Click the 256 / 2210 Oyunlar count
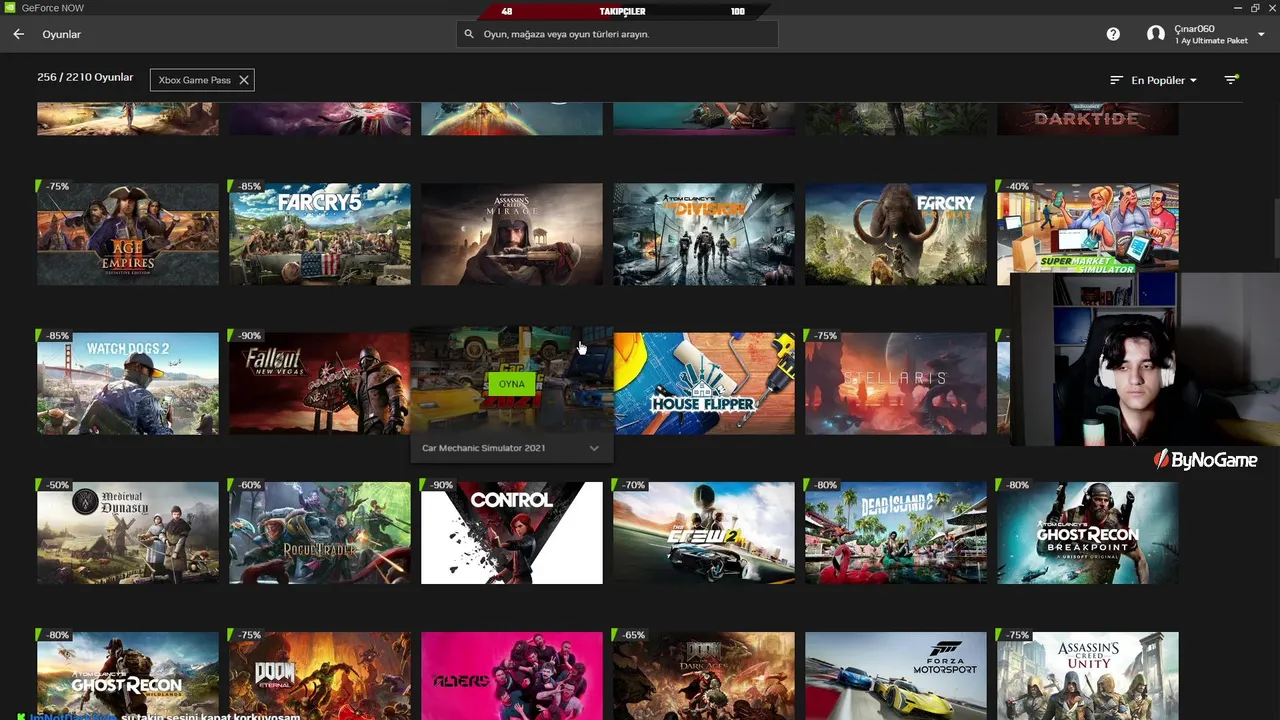This screenshot has height=720, width=1280. coord(85,78)
